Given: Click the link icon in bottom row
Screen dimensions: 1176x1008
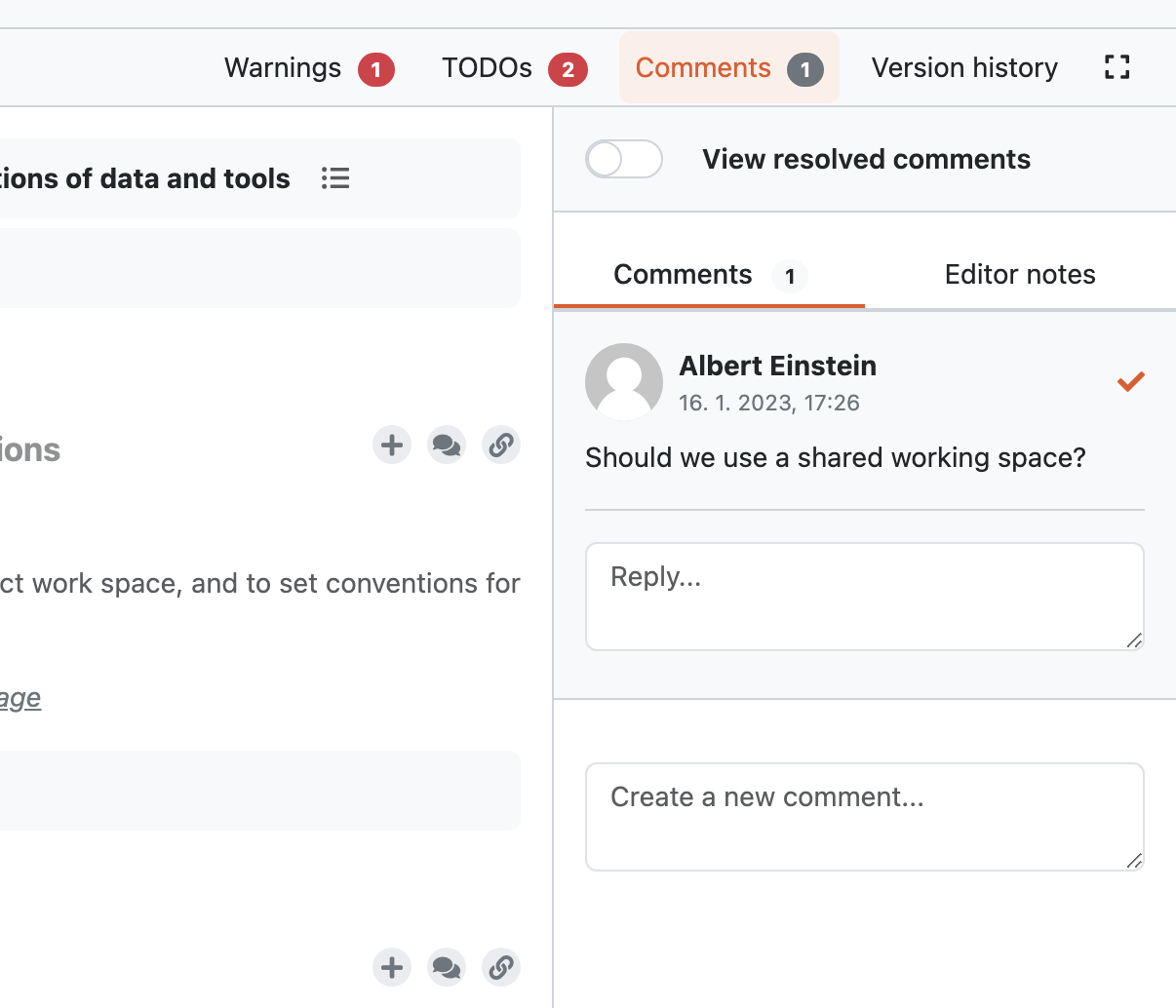Looking at the screenshot, I should click(x=501, y=968).
